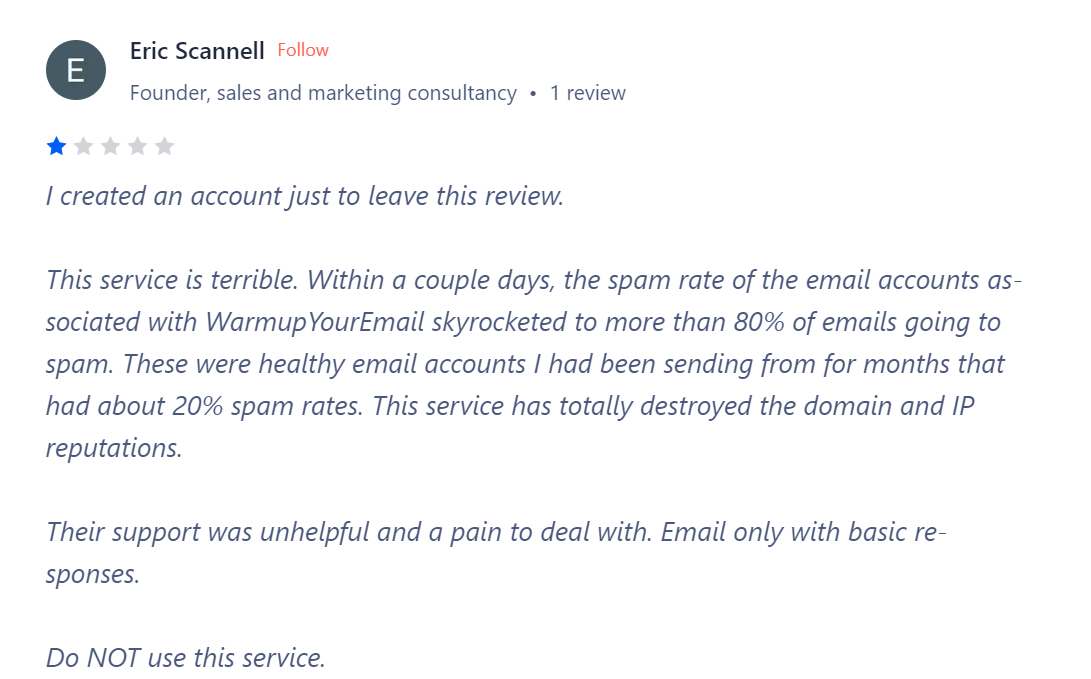Click the blue filled first rating star
The image size is (1091, 679).
[x=57, y=147]
